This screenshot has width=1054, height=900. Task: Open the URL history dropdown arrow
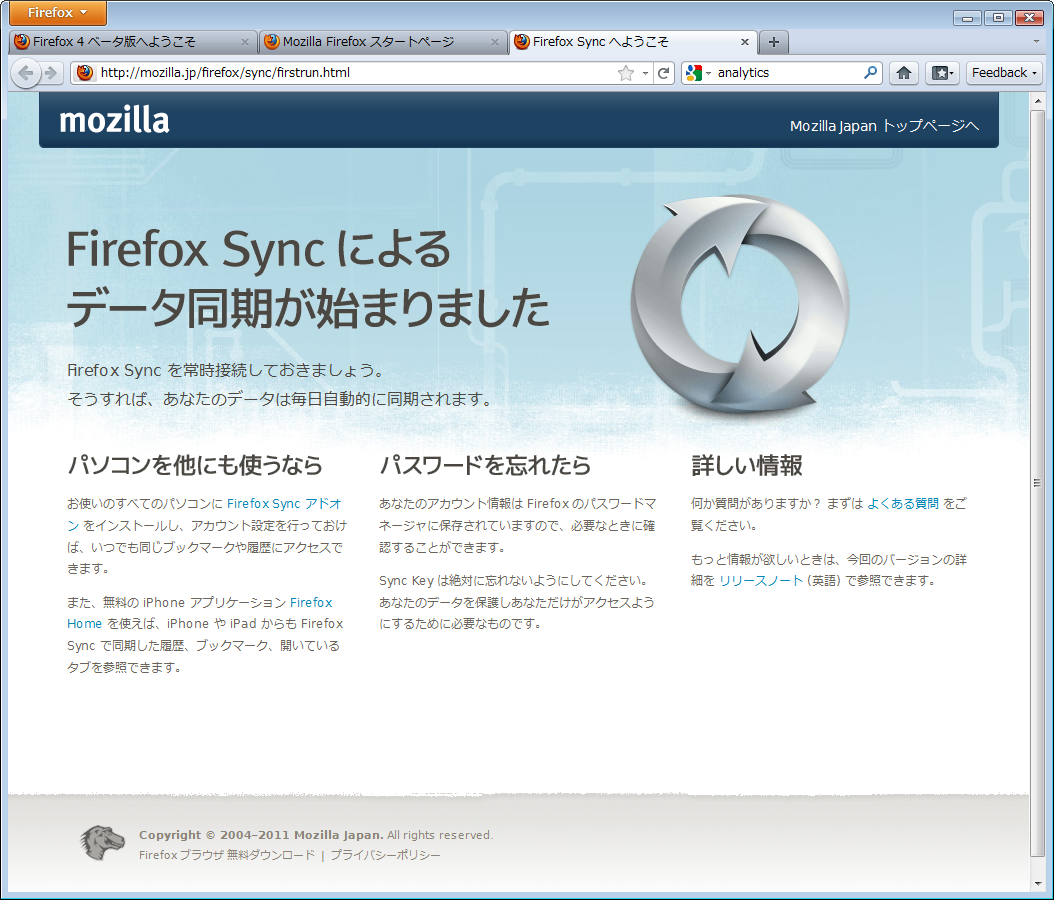(645, 73)
